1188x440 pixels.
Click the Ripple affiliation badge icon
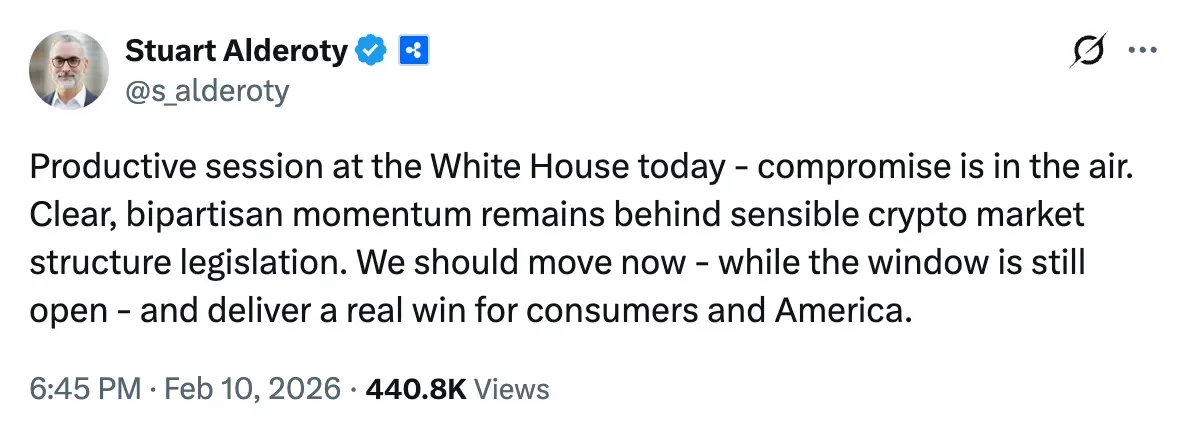[413, 50]
